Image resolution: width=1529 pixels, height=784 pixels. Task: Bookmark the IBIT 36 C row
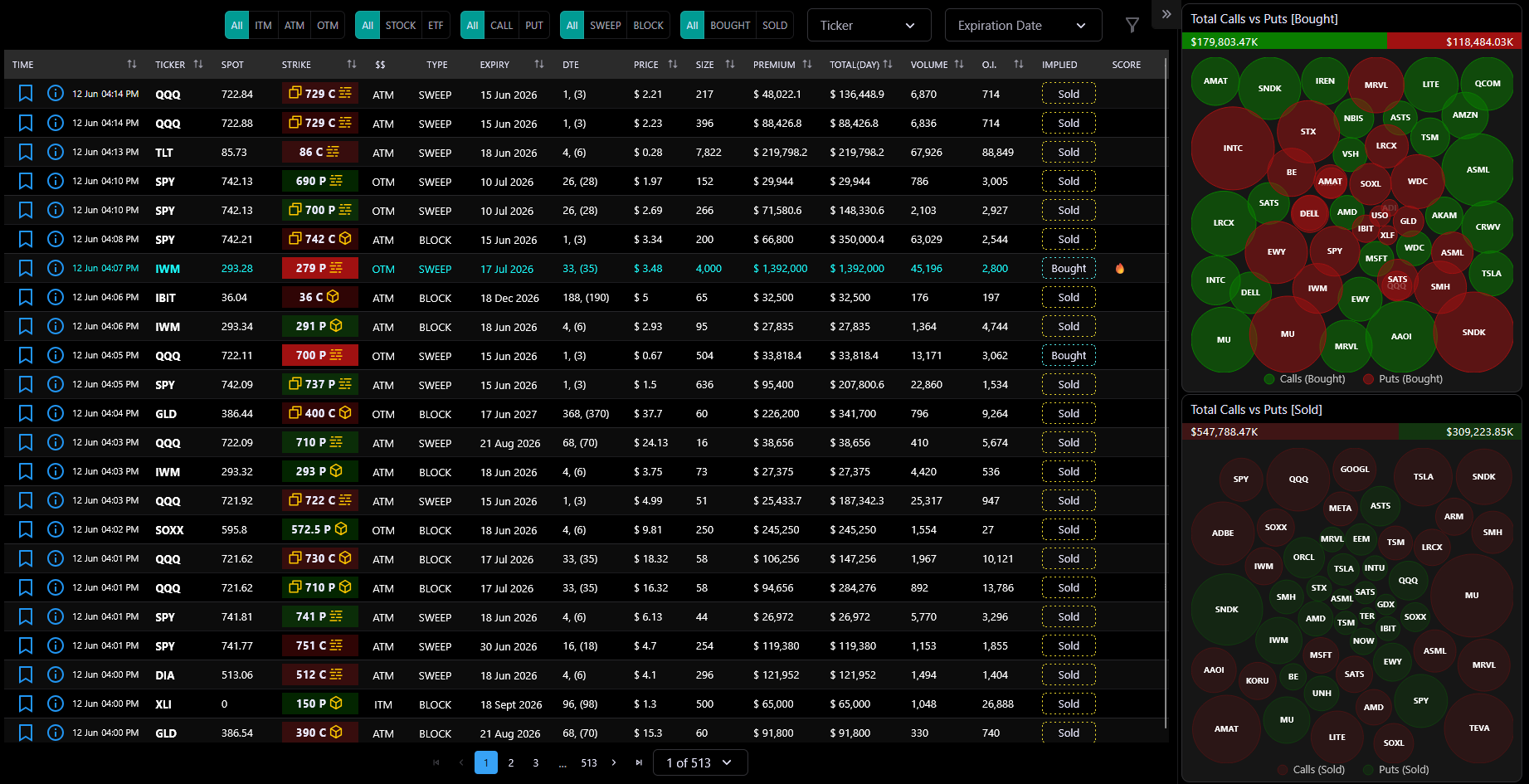click(x=26, y=297)
